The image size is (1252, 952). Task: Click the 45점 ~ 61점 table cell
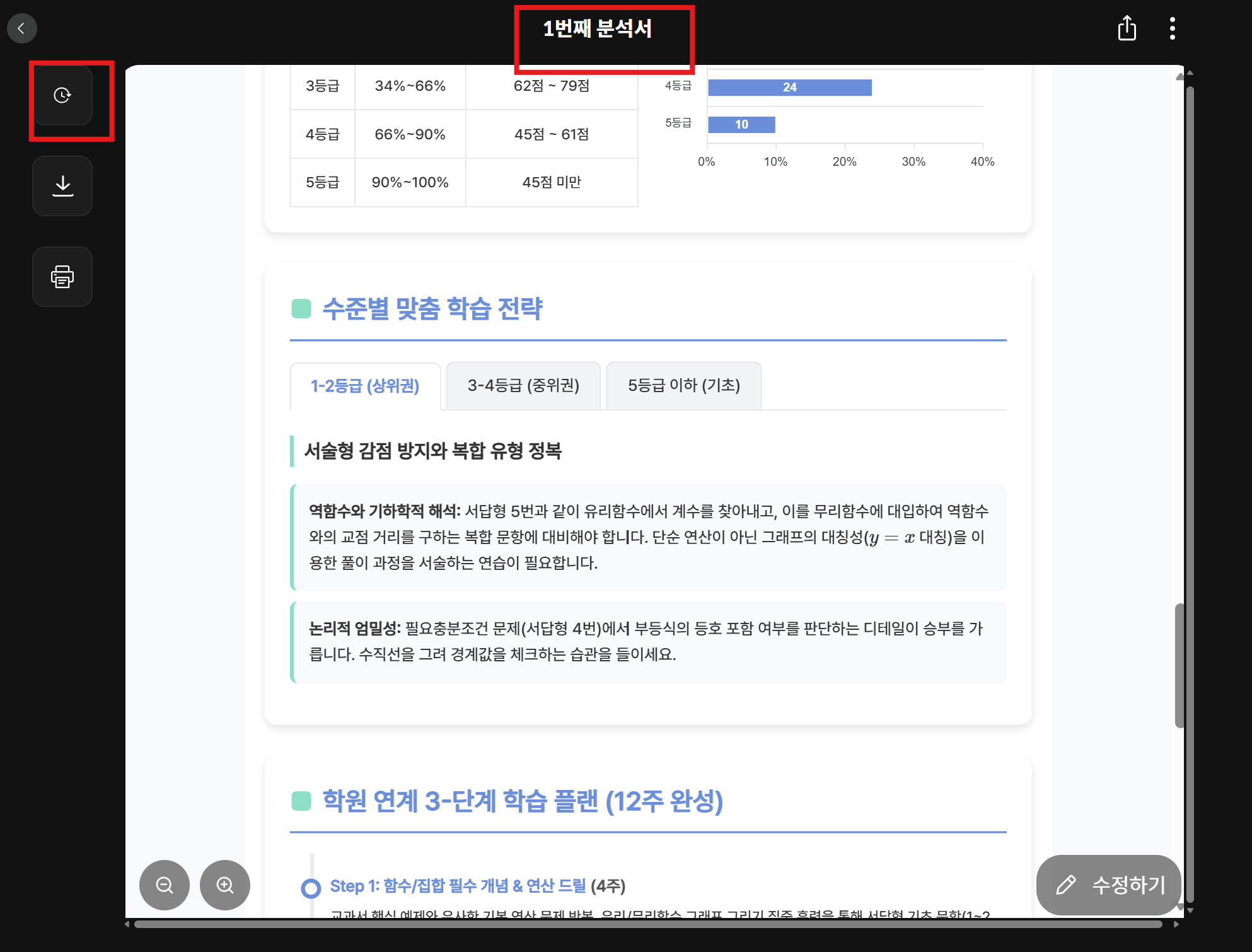pos(552,134)
